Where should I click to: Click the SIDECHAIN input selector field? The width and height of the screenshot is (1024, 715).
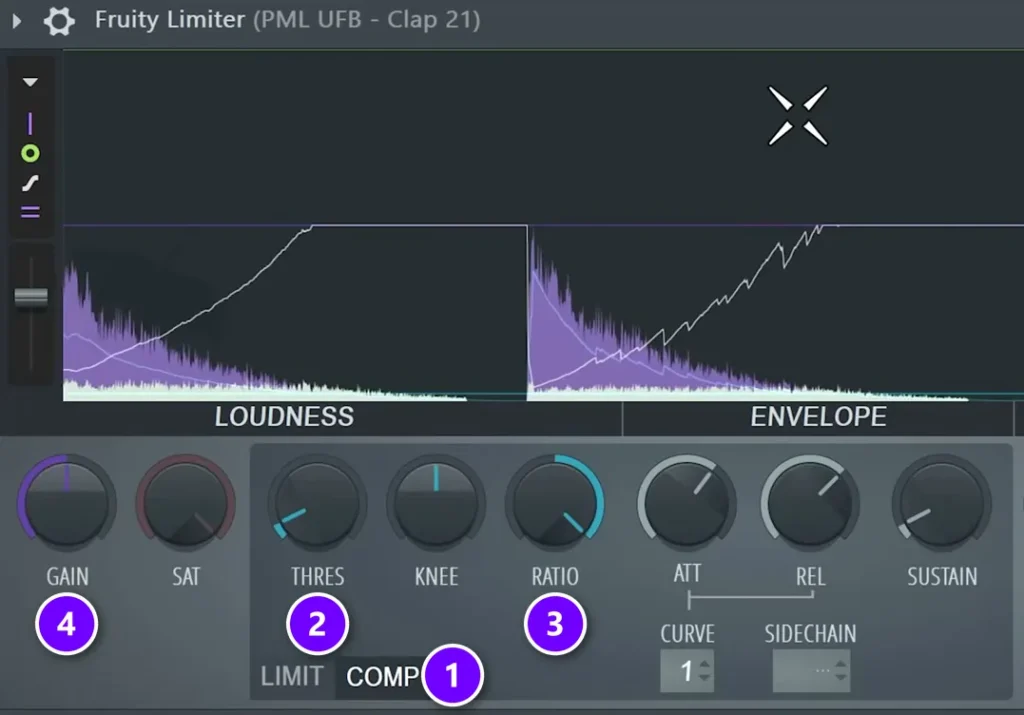point(811,671)
